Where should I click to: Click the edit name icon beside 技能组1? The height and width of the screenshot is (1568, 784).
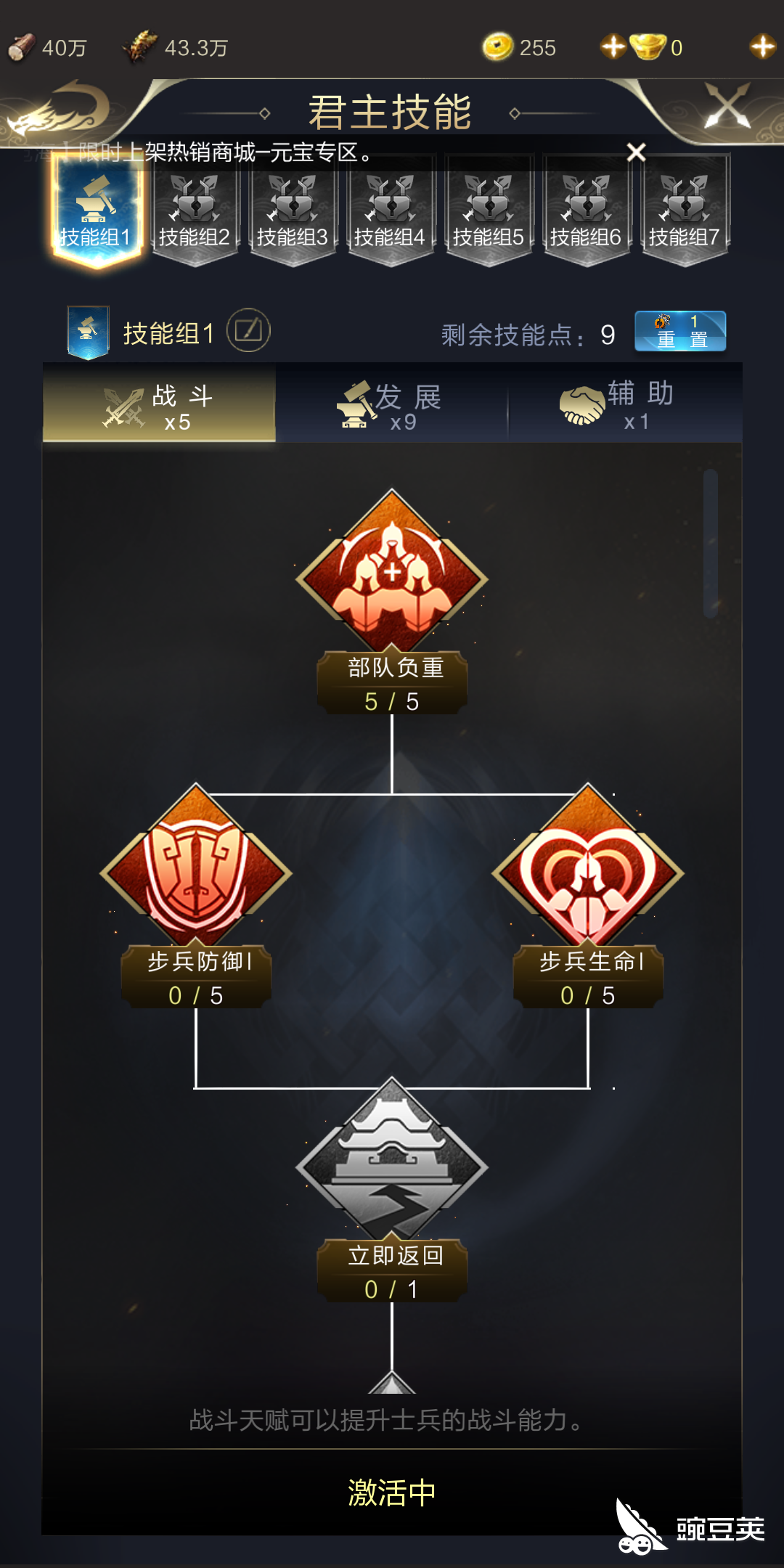(248, 331)
